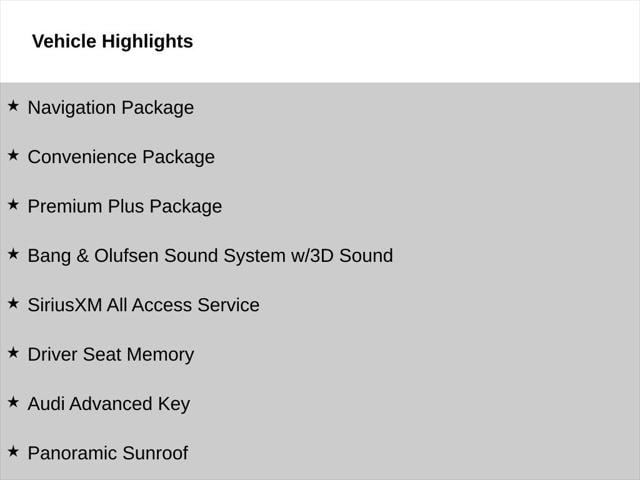
Task: Click the Panoramic Sunroof star bullet
Action: 13,451
